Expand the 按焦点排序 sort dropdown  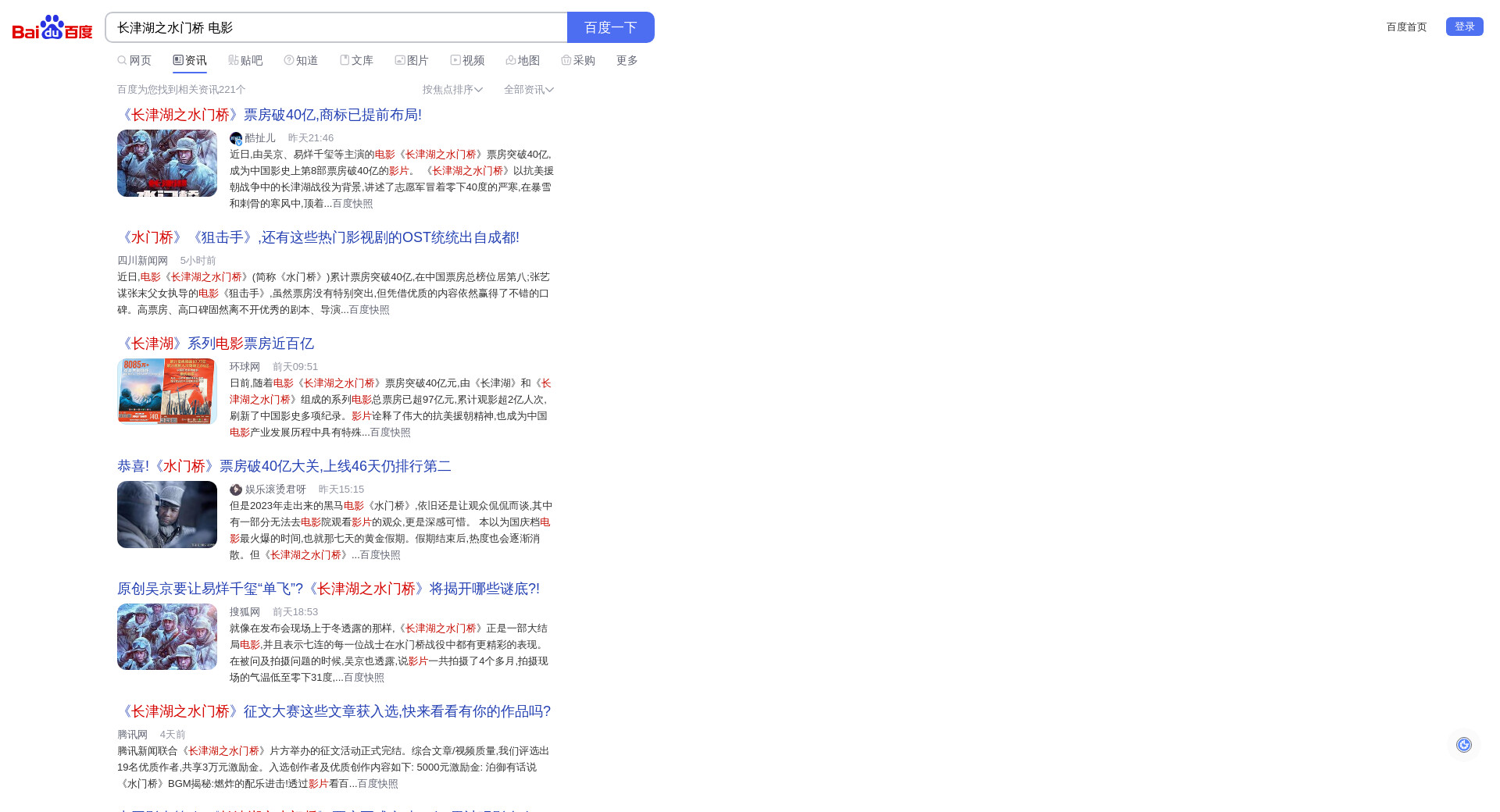tap(452, 90)
